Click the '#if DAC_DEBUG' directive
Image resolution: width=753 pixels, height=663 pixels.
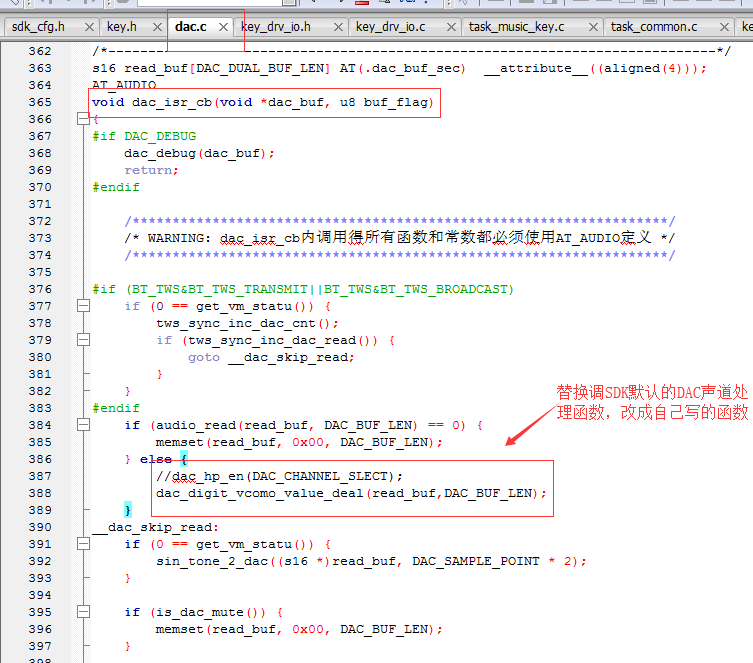tap(144, 136)
